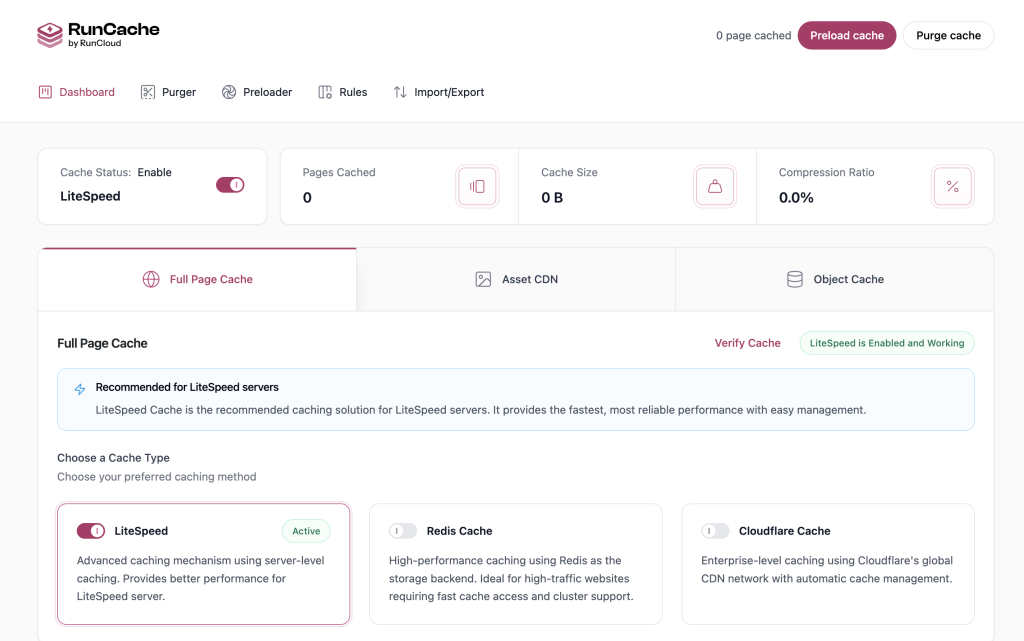Click the "0.0%" compression ratio value
The height and width of the screenshot is (641, 1024).
[796, 198]
